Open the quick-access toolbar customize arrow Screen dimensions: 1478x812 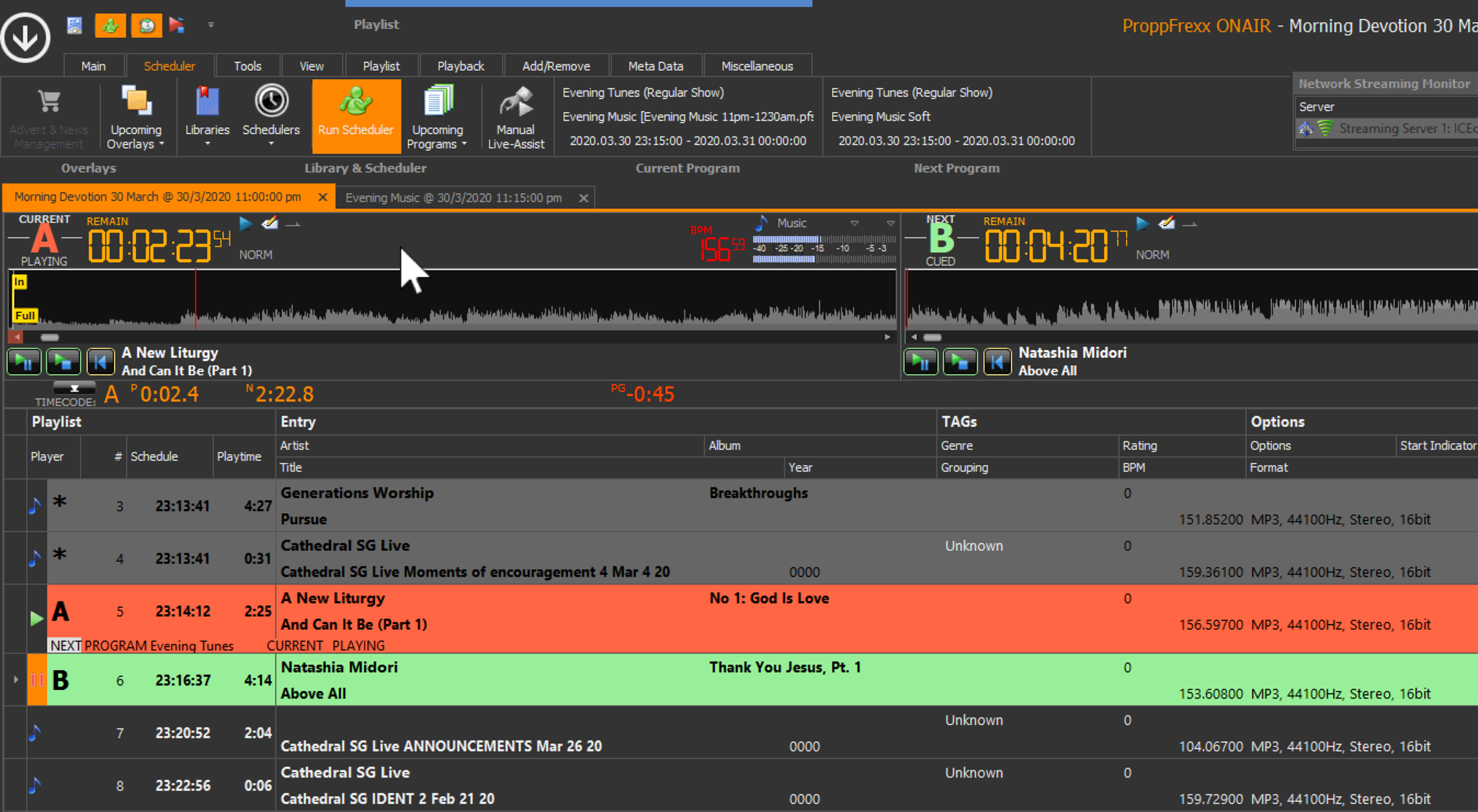click(211, 25)
